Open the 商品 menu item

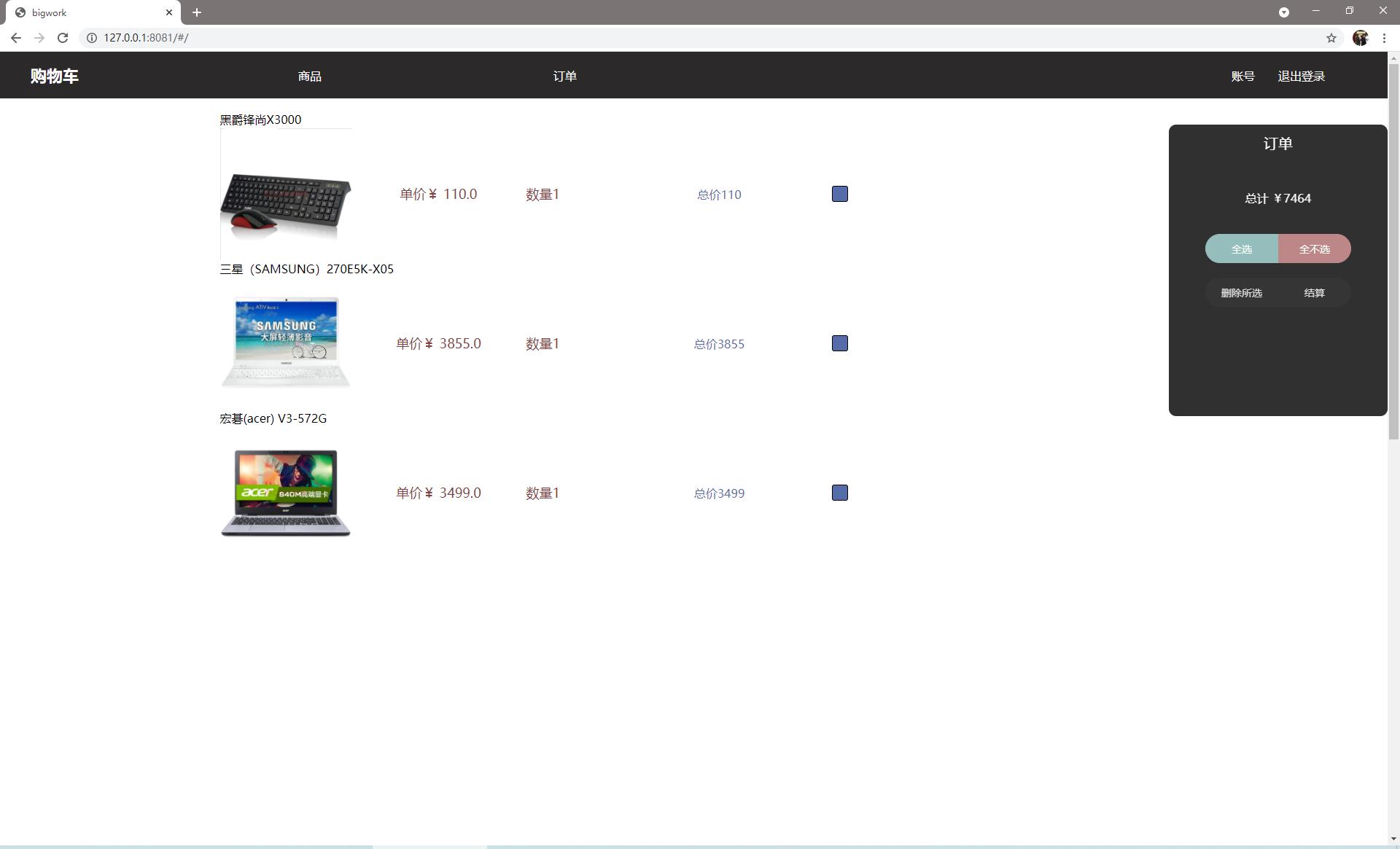coord(310,76)
